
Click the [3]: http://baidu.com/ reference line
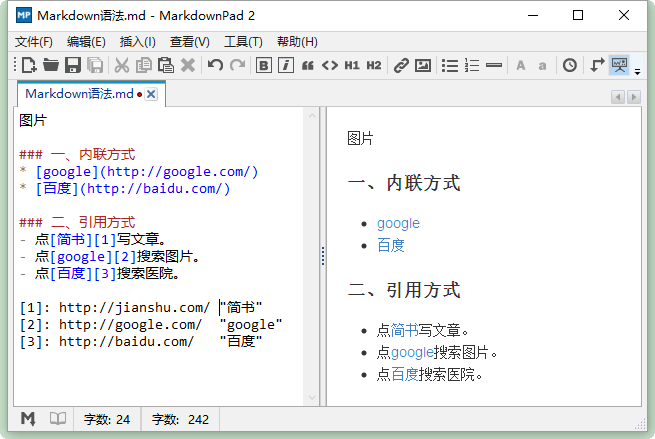pyautogui.click(x=141, y=342)
